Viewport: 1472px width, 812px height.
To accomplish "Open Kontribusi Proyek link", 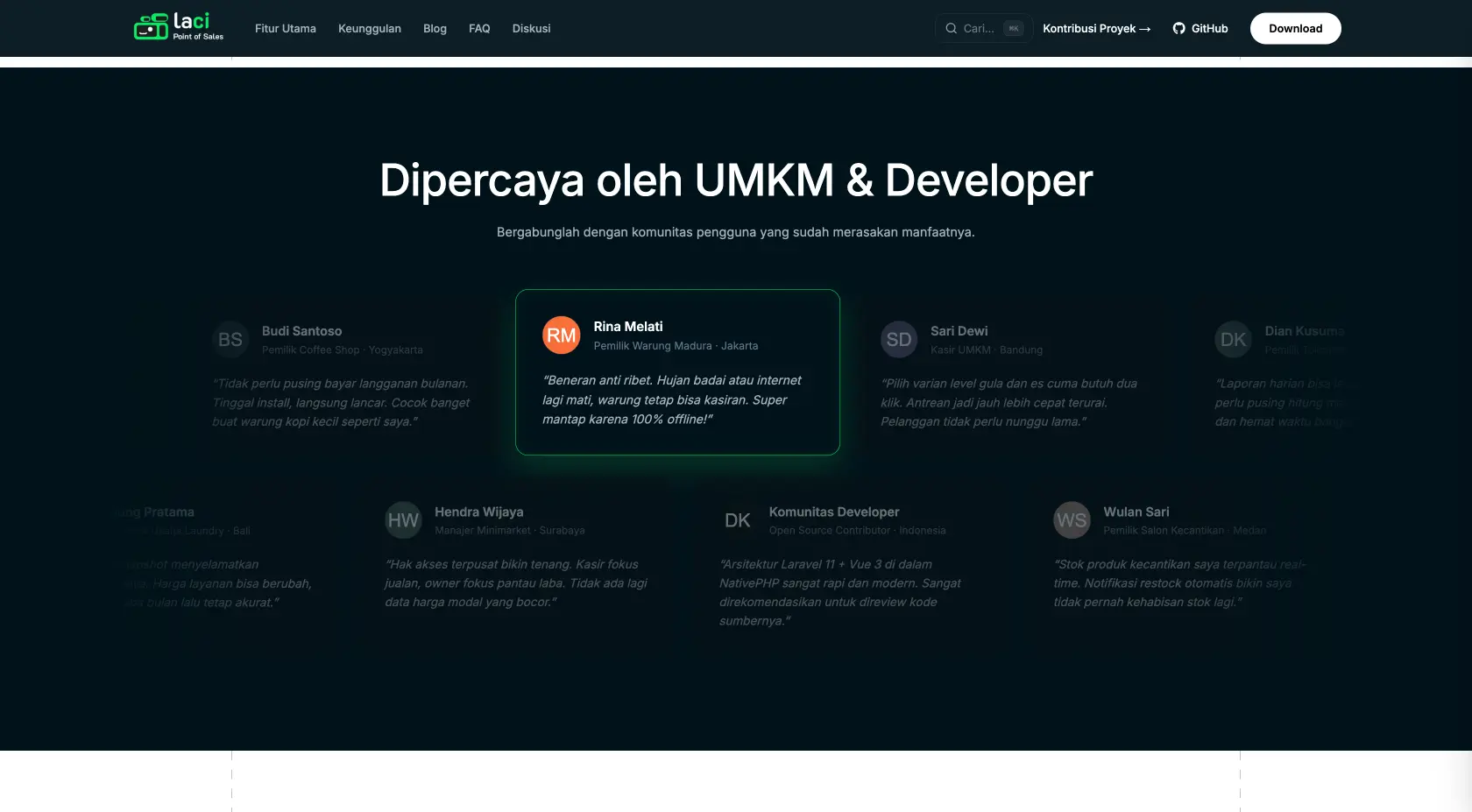I will (1096, 29).
